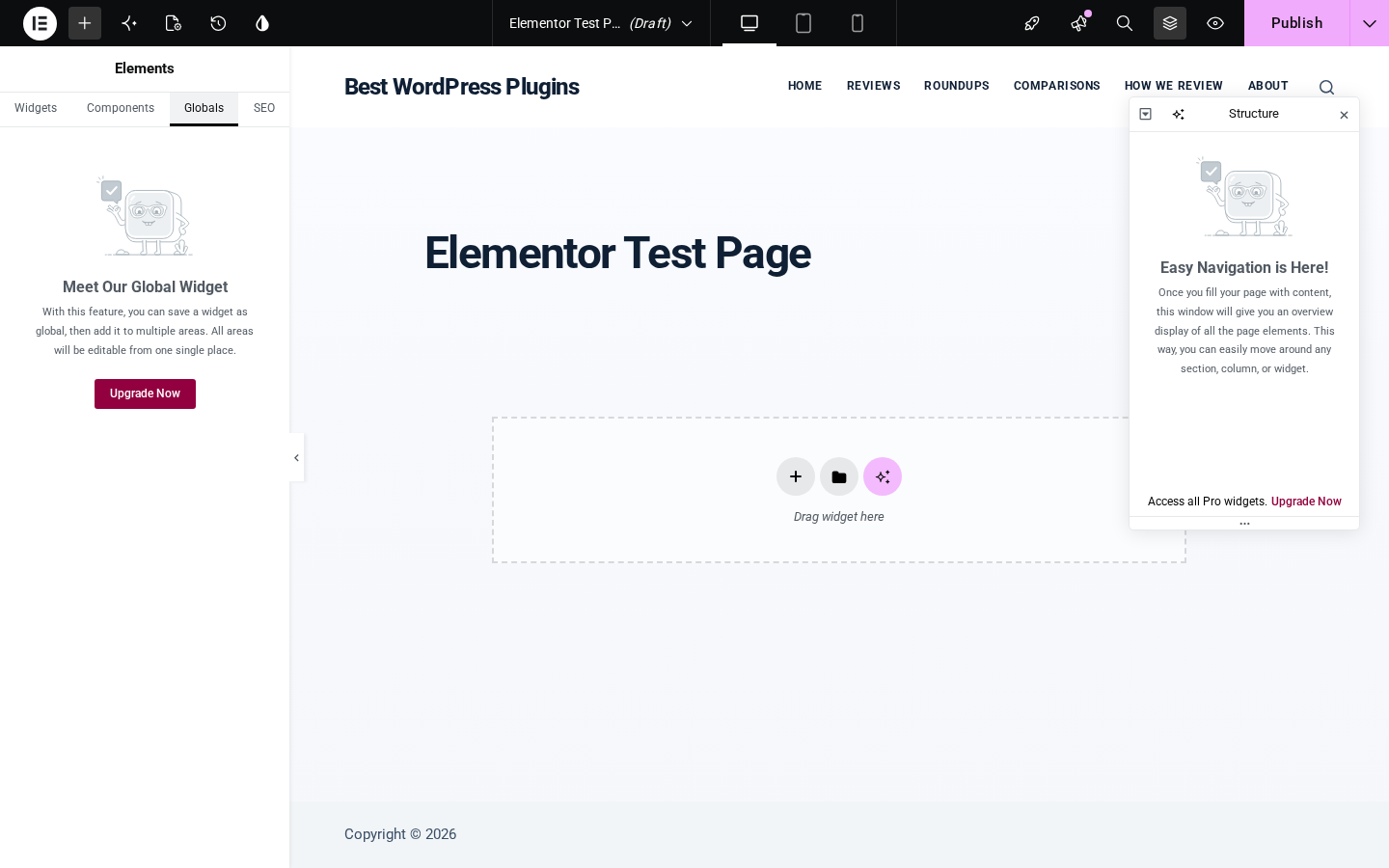1389x868 pixels.
Task: Click the Publish button
Action: coord(1296,23)
